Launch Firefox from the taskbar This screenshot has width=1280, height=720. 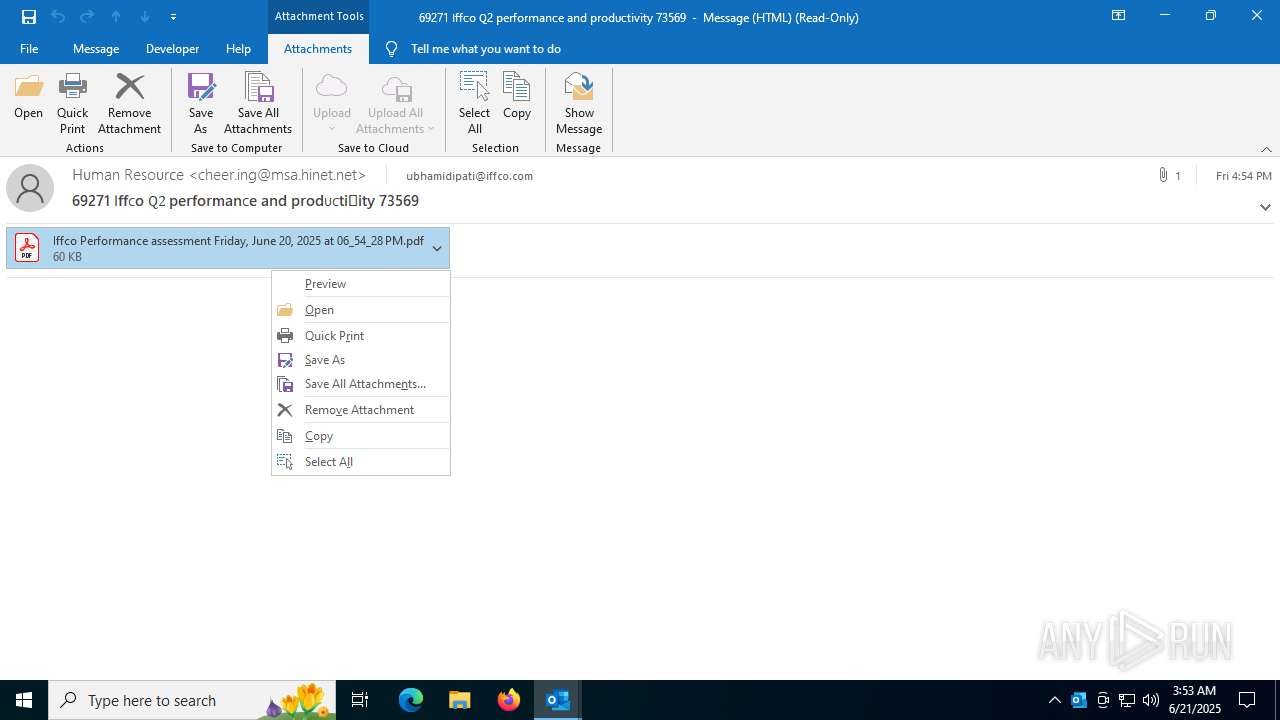coord(509,700)
